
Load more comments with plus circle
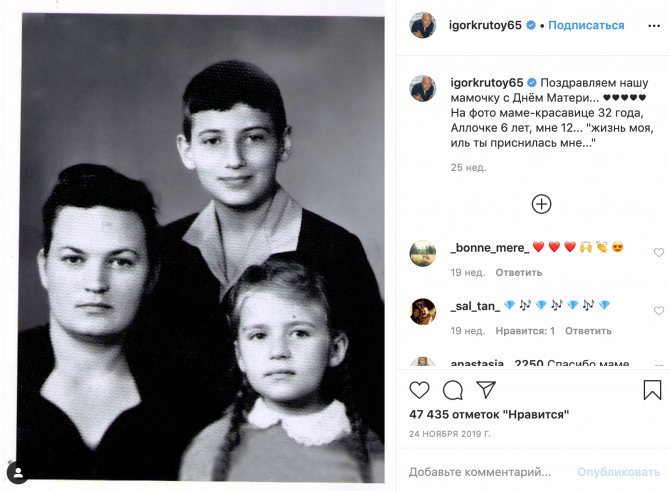point(541,204)
